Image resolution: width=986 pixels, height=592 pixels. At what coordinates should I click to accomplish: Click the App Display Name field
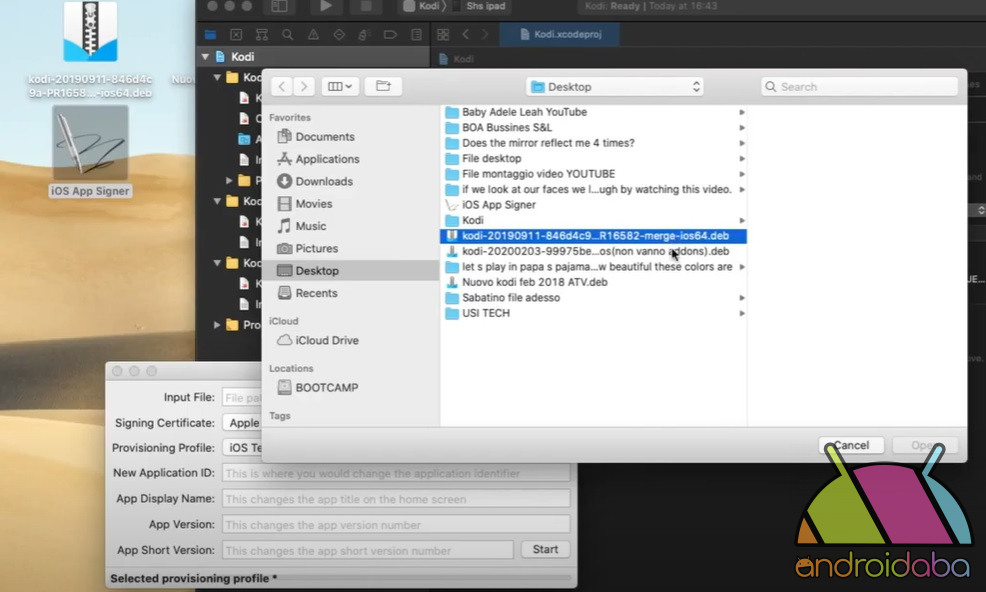[396, 499]
